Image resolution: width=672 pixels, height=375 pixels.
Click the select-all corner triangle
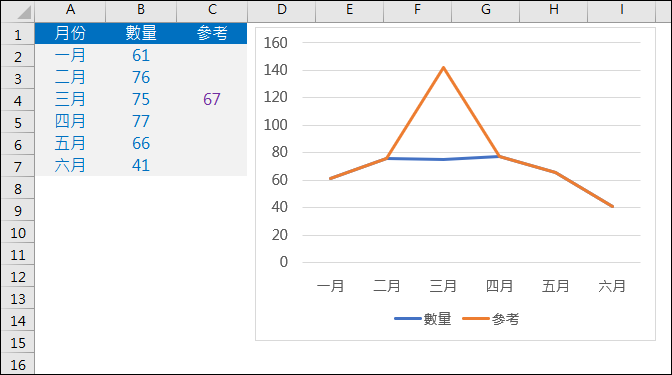click(x=24, y=13)
